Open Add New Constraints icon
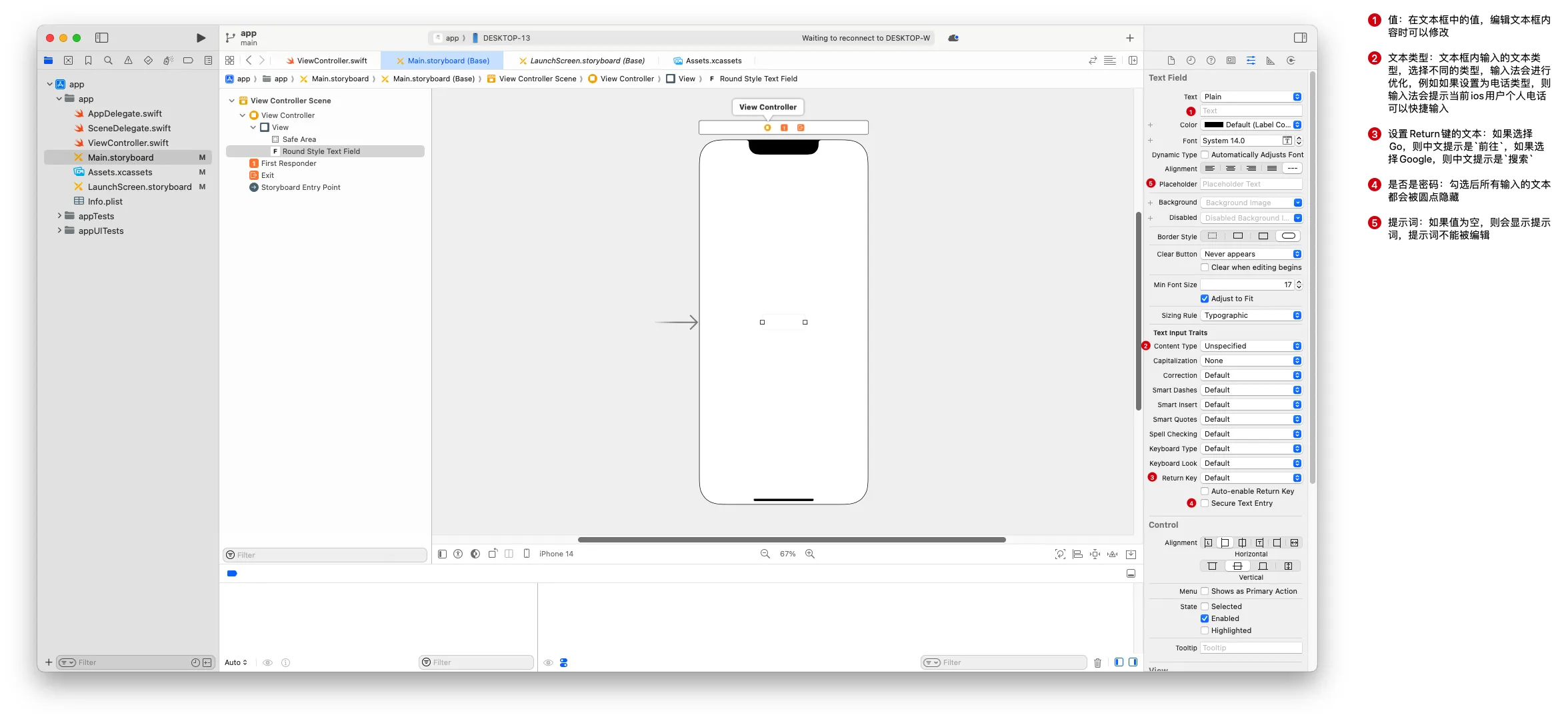 pos(1095,554)
